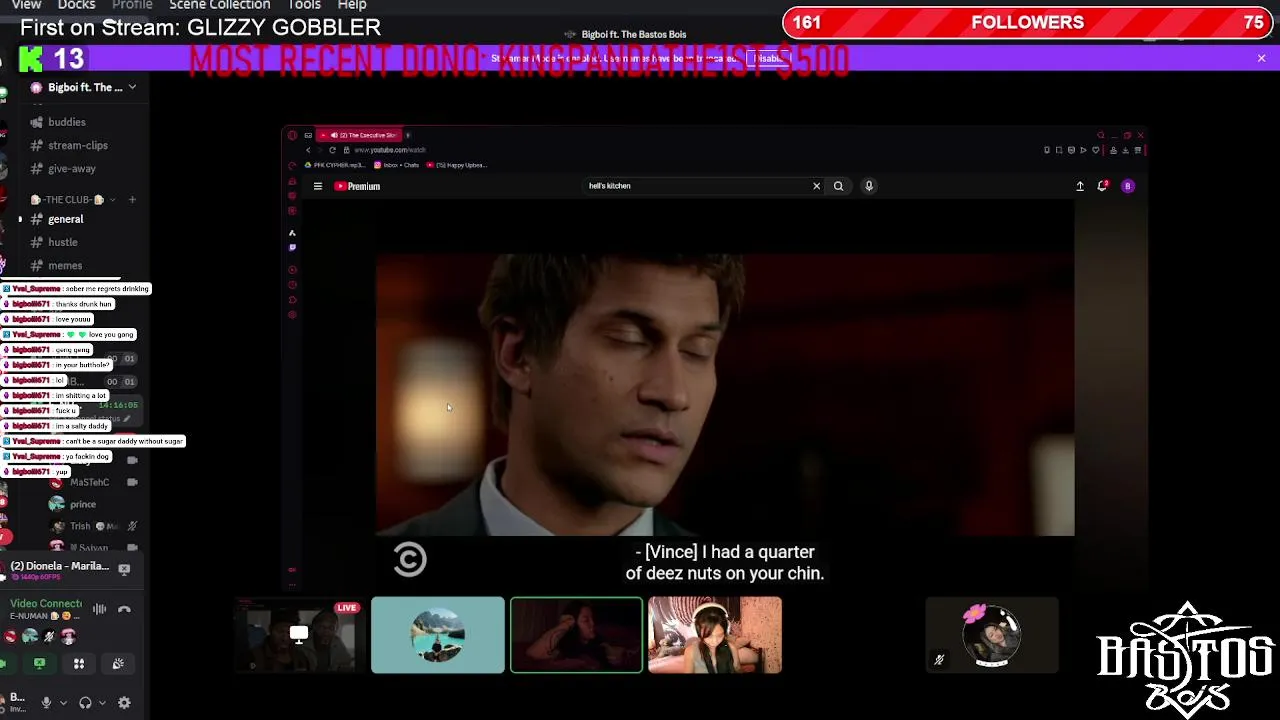Click the youtube.com address bar
1280x720 pixels.
click(389, 150)
